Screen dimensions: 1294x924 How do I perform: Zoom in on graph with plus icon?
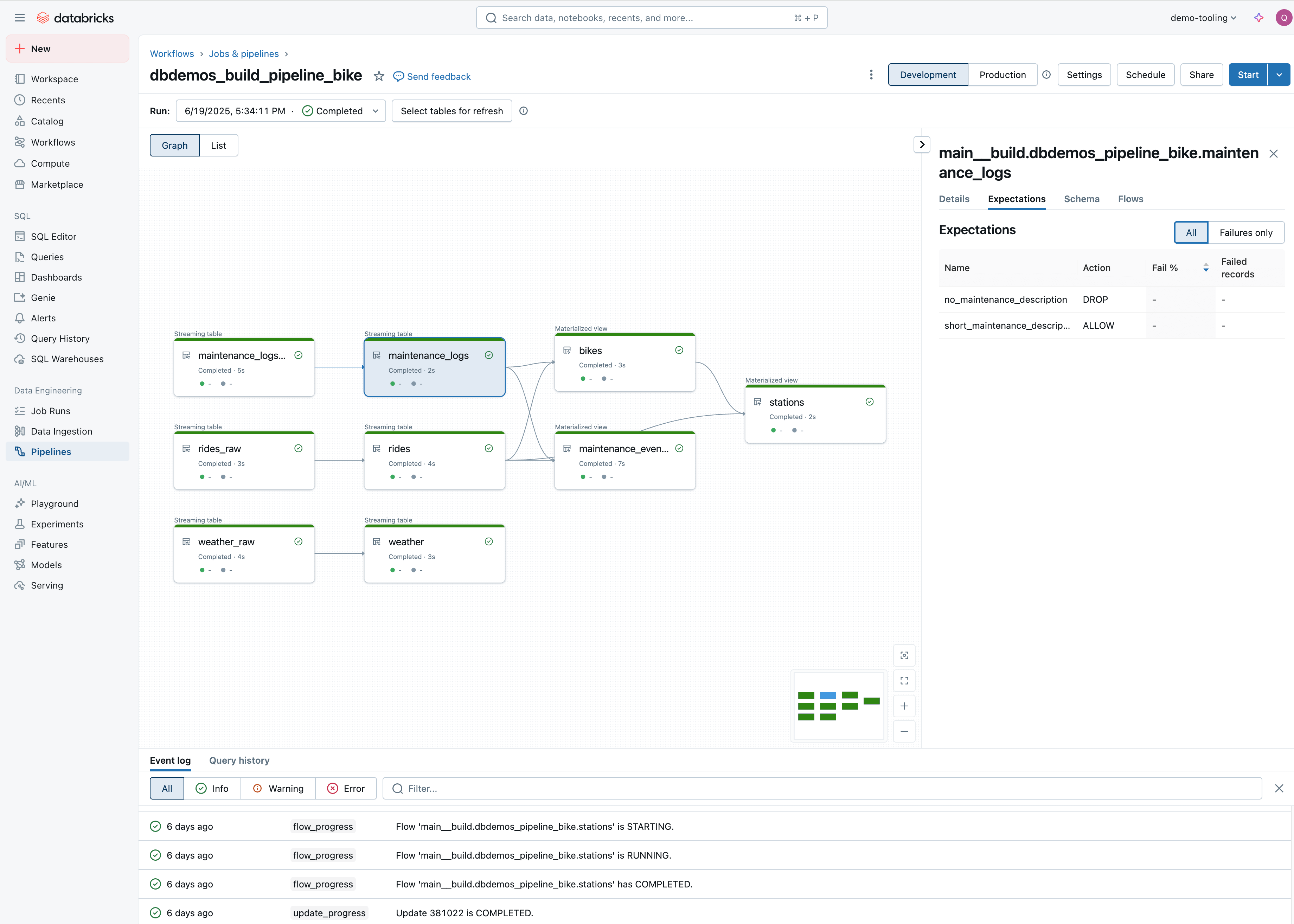tap(904, 706)
